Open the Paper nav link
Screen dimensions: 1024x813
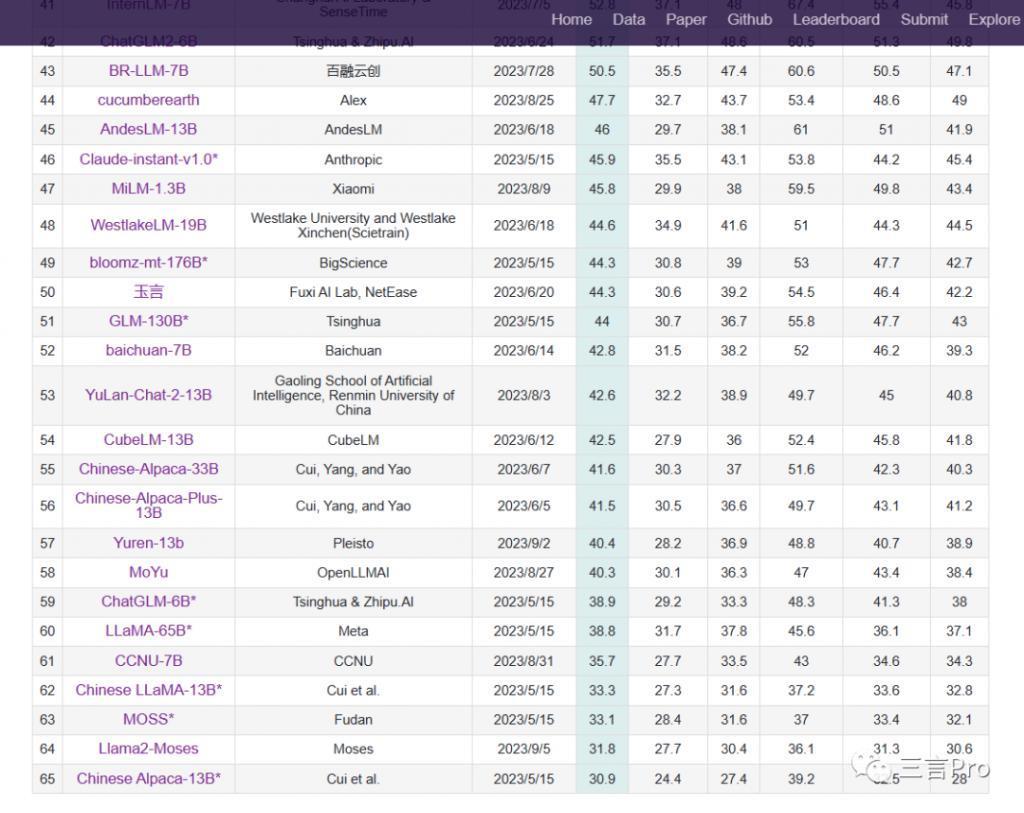click(x=686, y=19)
